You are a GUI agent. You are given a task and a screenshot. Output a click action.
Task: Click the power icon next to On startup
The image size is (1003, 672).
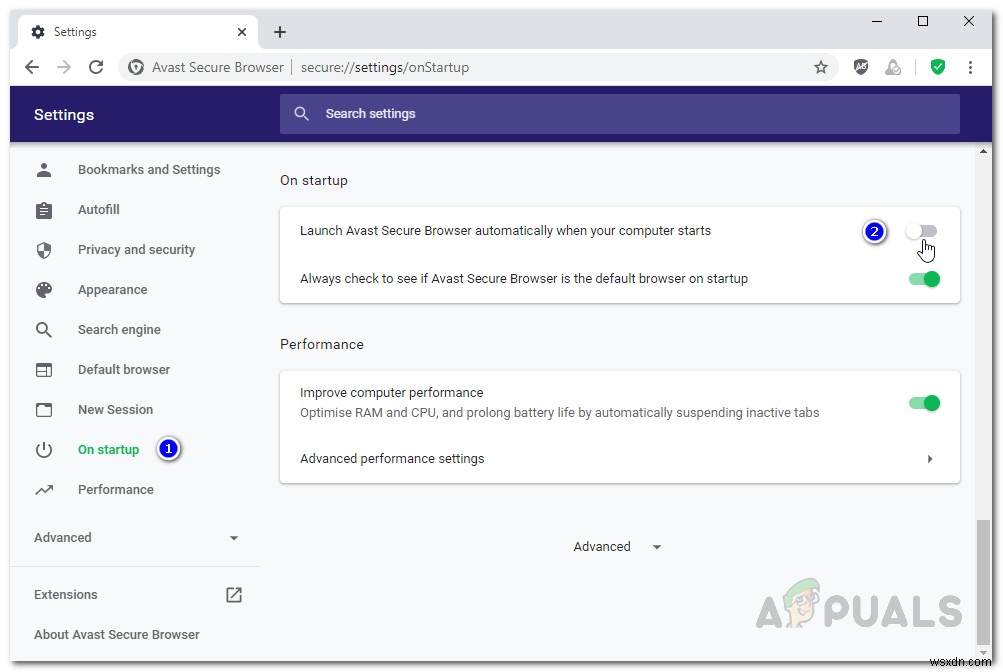44,449
